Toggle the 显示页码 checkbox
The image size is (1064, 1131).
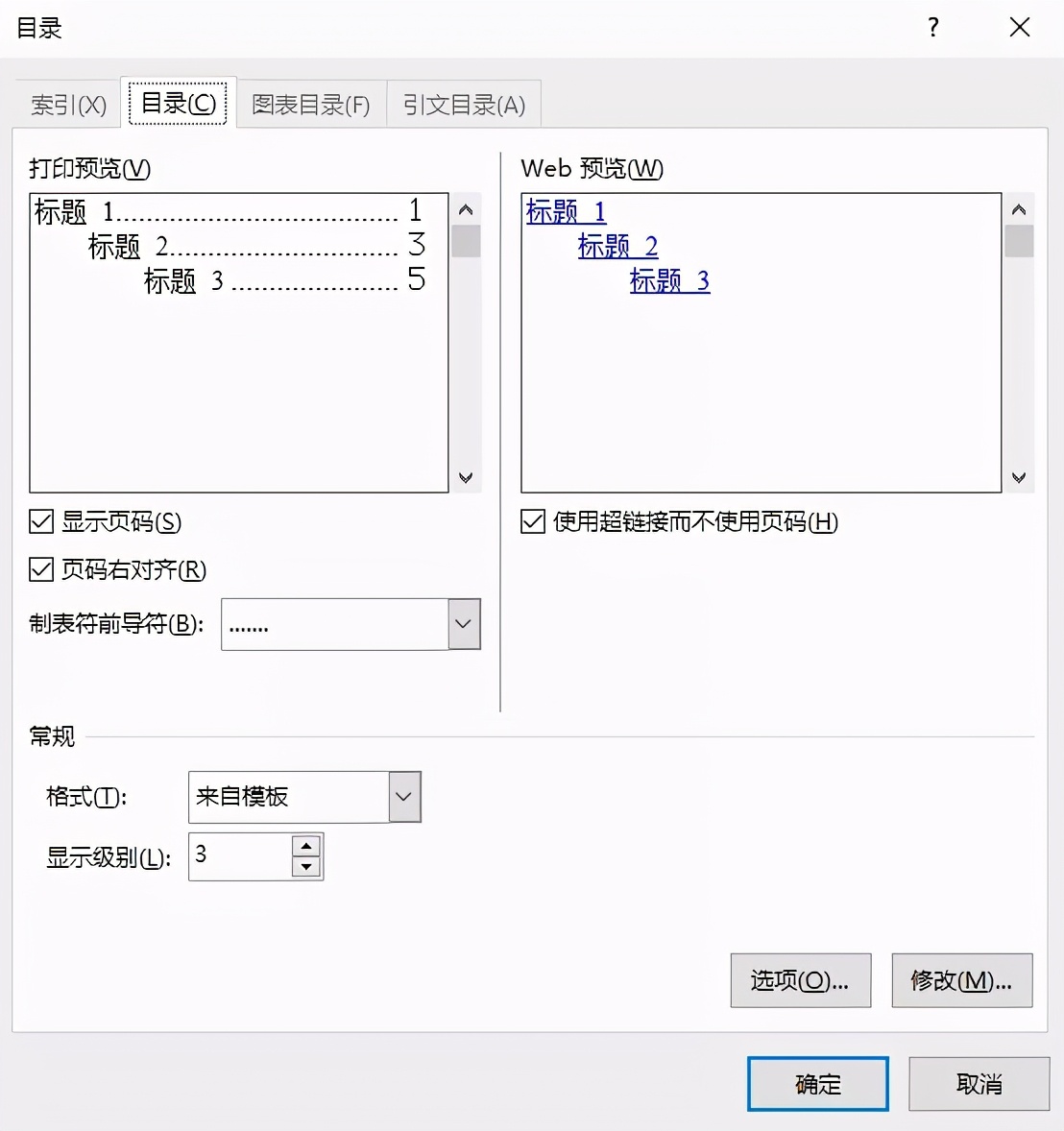pyautogui.click(x=41, y=522)
